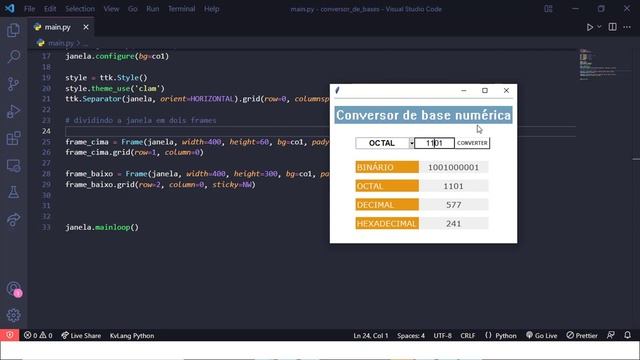
Task: Open the Terminal menu
Action: tap(182, 9)
